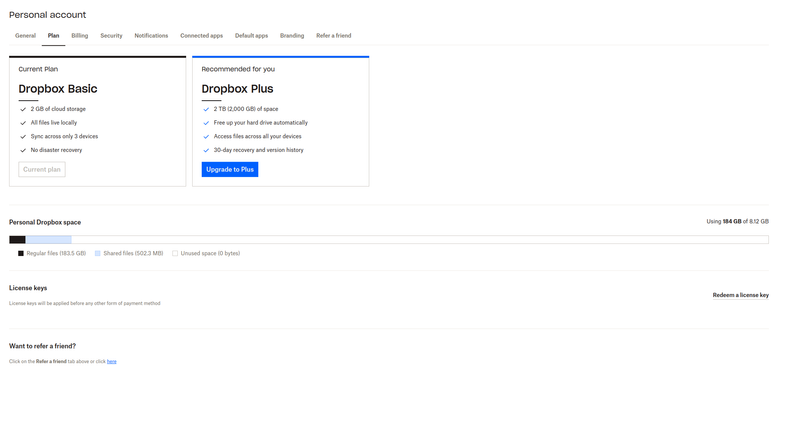
Task: Click the 'Unused space (0 bytes)' legend text
Action: (210, 253)
